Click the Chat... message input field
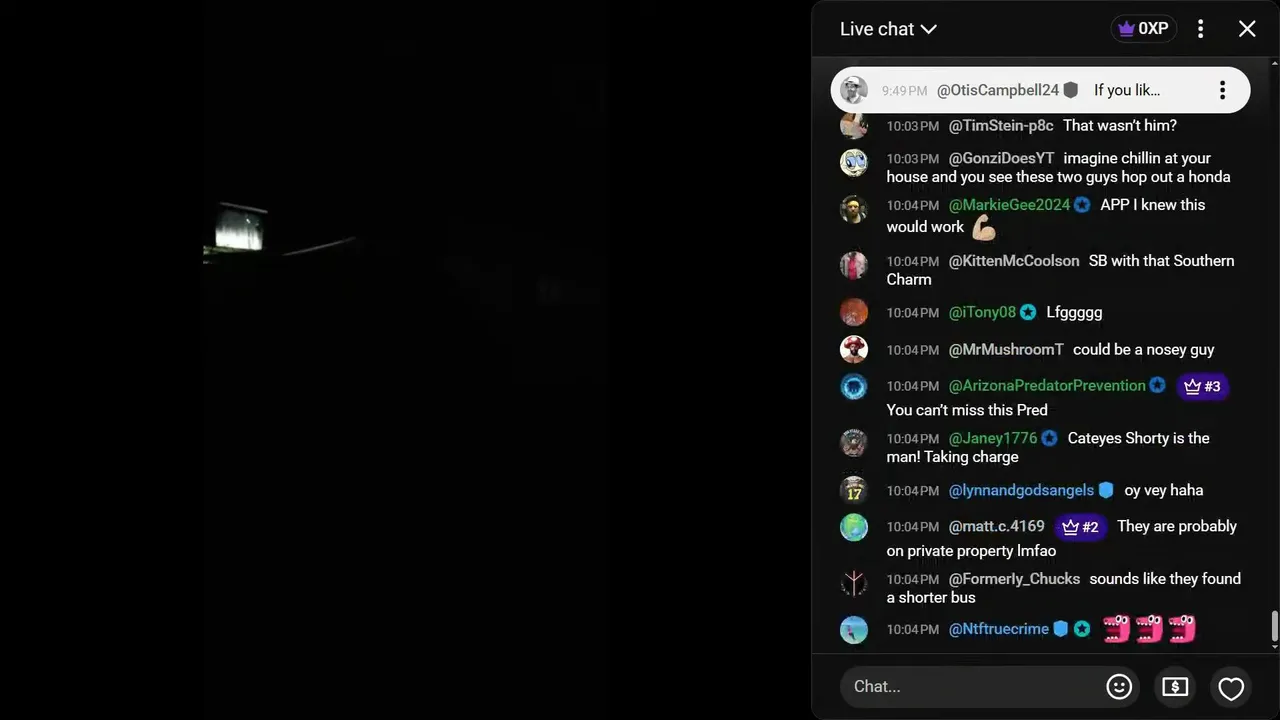This screenshot has width=1280, height=720. pos(973,687)
